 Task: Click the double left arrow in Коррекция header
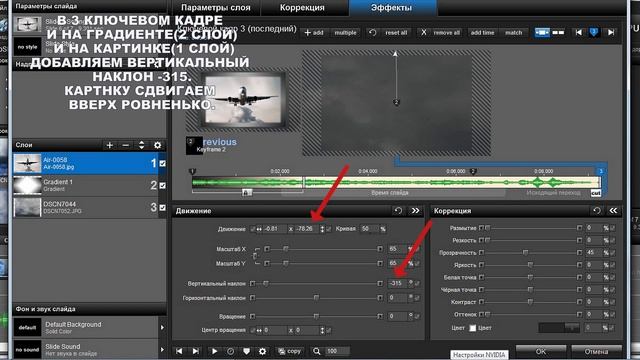pos(613,211)
